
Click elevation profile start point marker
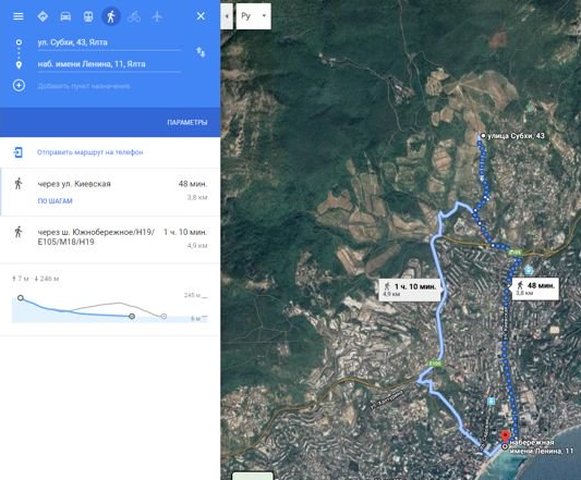coord(21,298)
